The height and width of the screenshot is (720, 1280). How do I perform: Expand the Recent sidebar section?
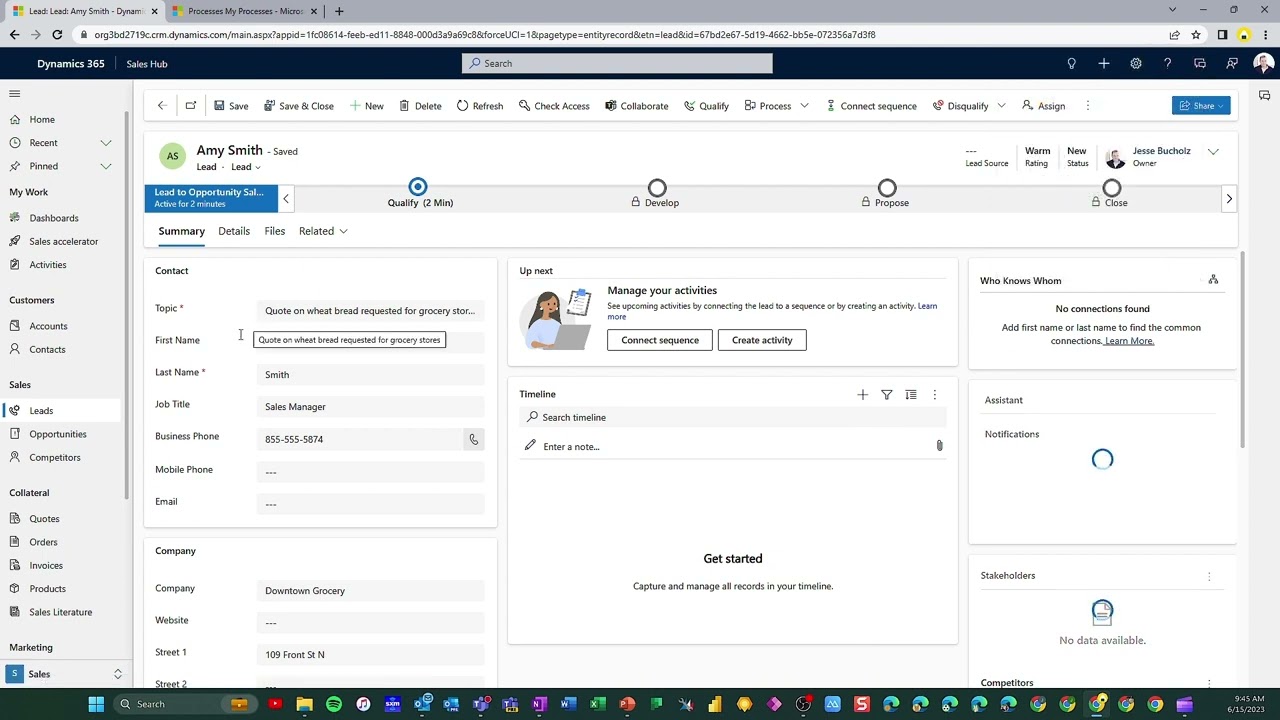[x=106, y=143]
